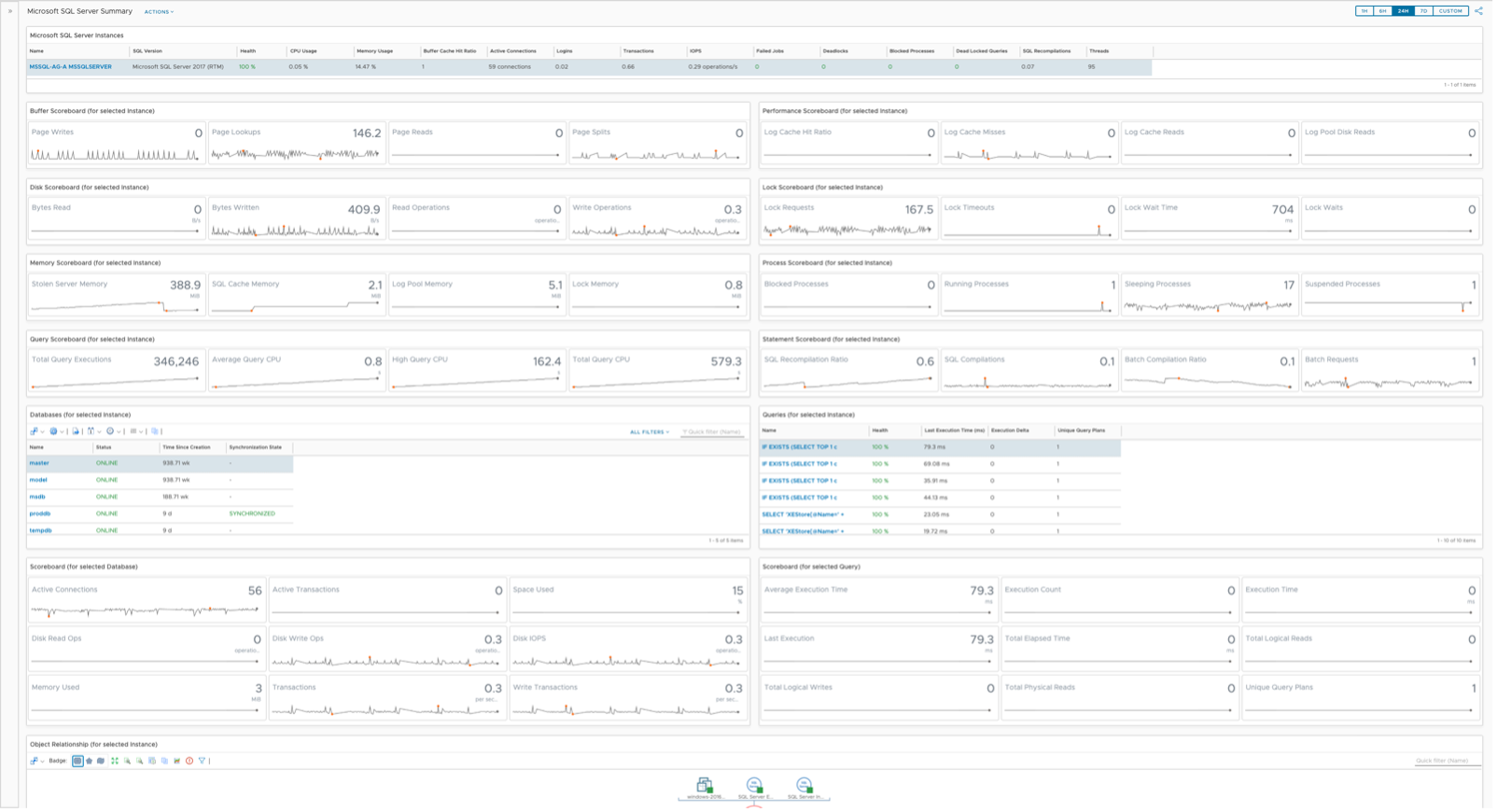Click the Databases quick filter field

pyautogui.click(x=712, y=432)
